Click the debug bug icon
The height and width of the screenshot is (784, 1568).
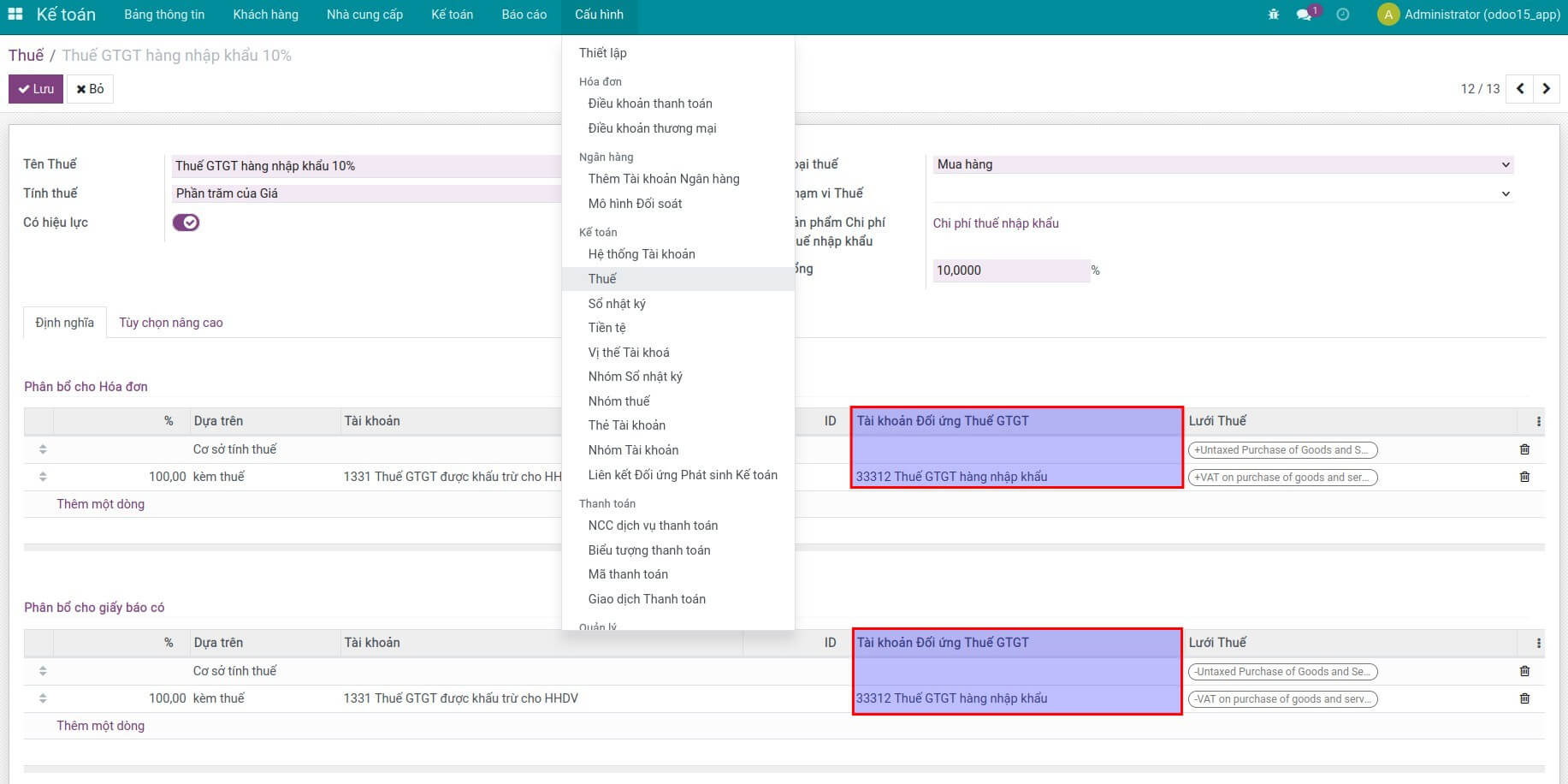tap(1273, 15)
